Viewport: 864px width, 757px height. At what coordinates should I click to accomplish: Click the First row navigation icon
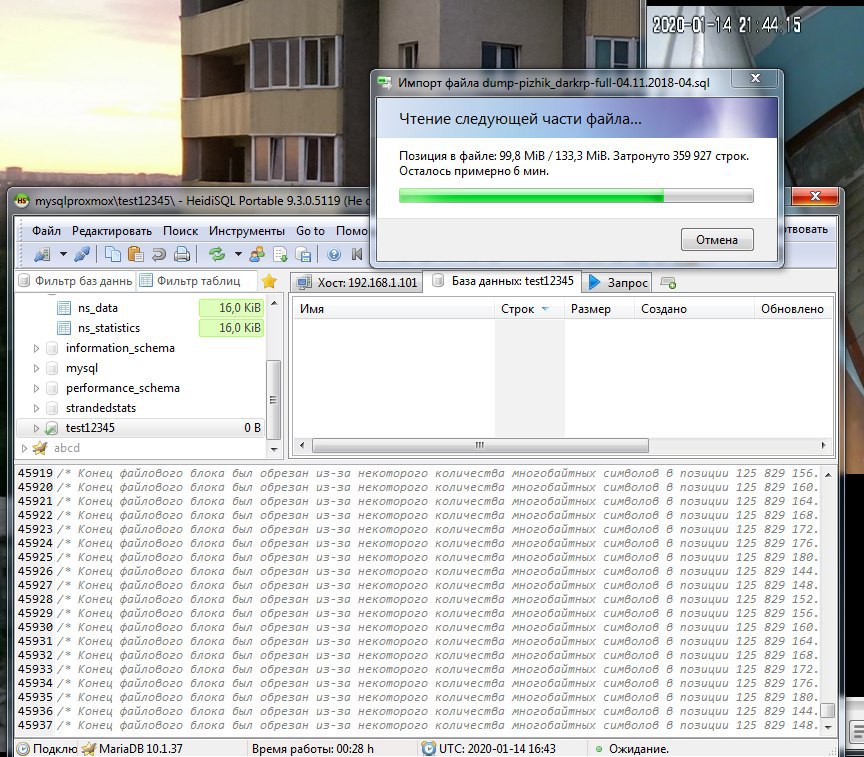point(357,255)
